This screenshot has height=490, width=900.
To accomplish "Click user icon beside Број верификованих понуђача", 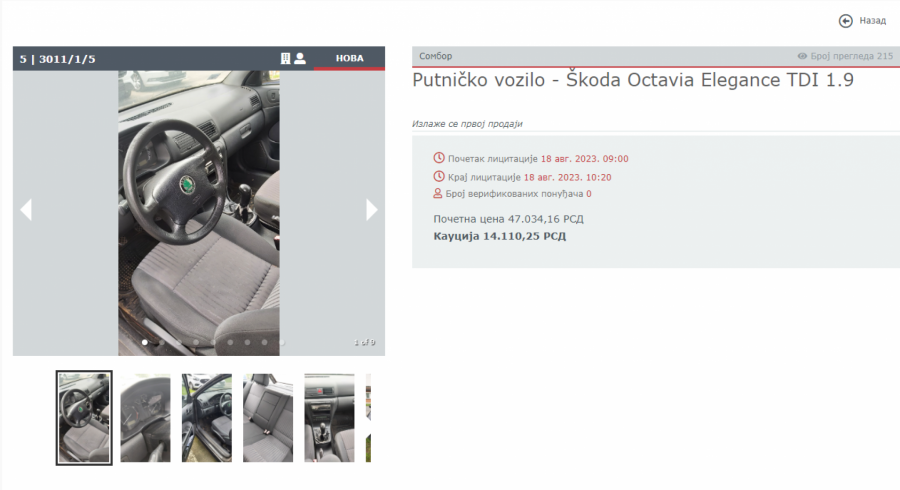I will [x=438, y=193].
